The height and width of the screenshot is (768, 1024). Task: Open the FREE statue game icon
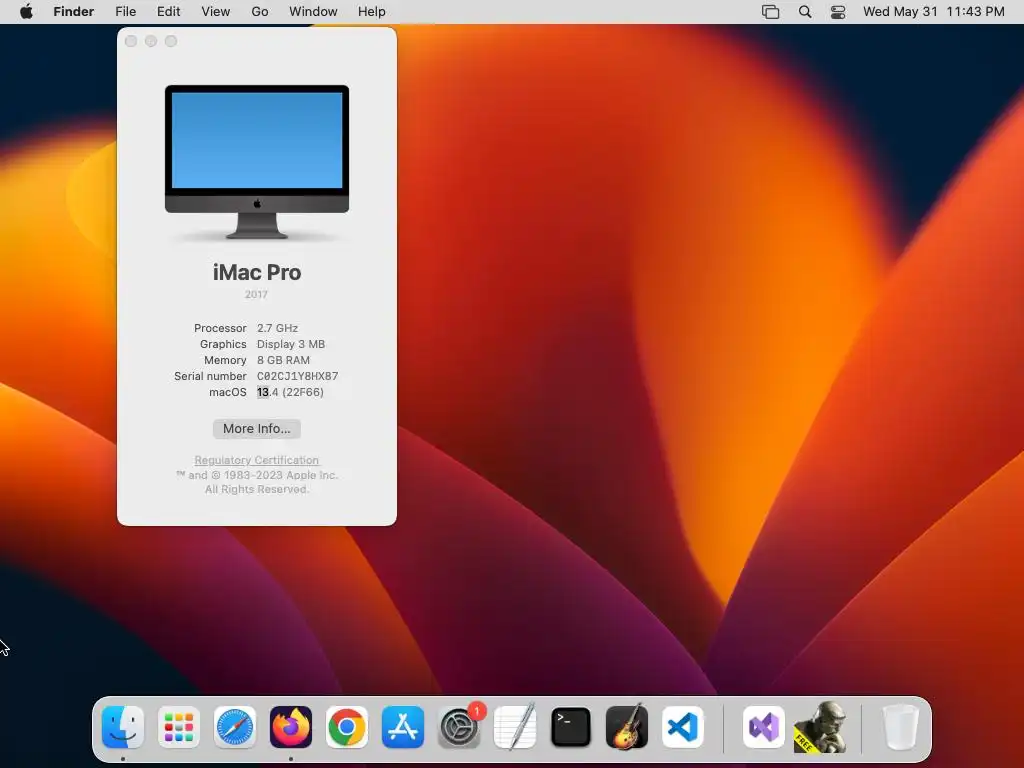(x=820, y=727)
